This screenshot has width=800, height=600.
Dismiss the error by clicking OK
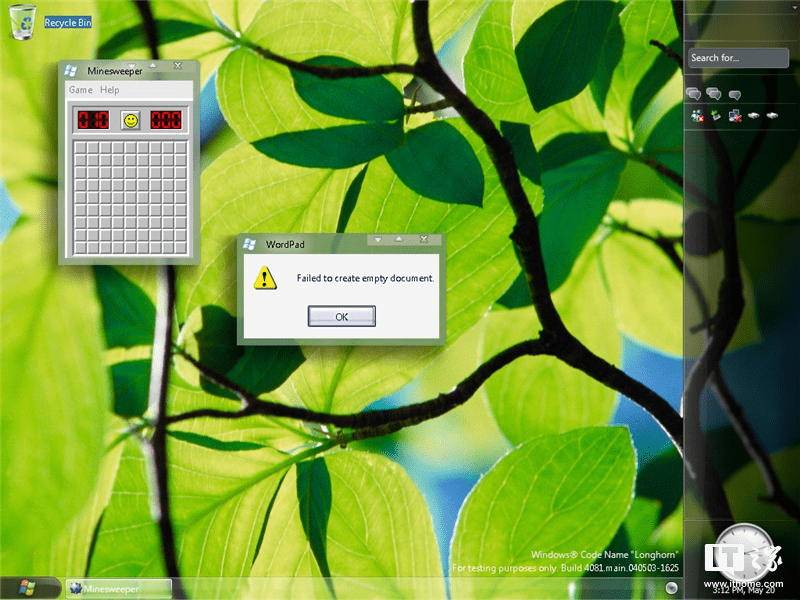[340, 316]
